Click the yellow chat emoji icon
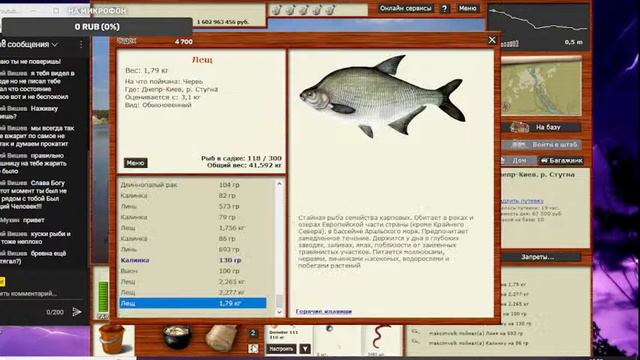 pyautogui.click(x=2, y=282)
